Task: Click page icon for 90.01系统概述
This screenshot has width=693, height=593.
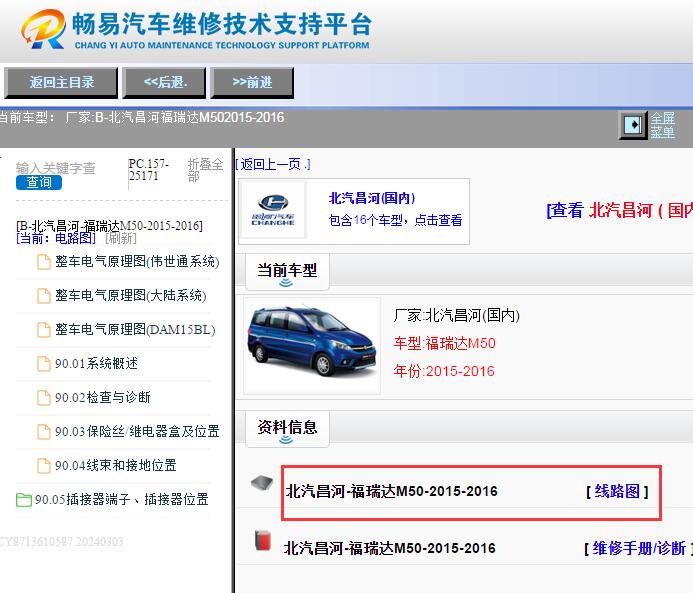Action: (x=44, y=364)
